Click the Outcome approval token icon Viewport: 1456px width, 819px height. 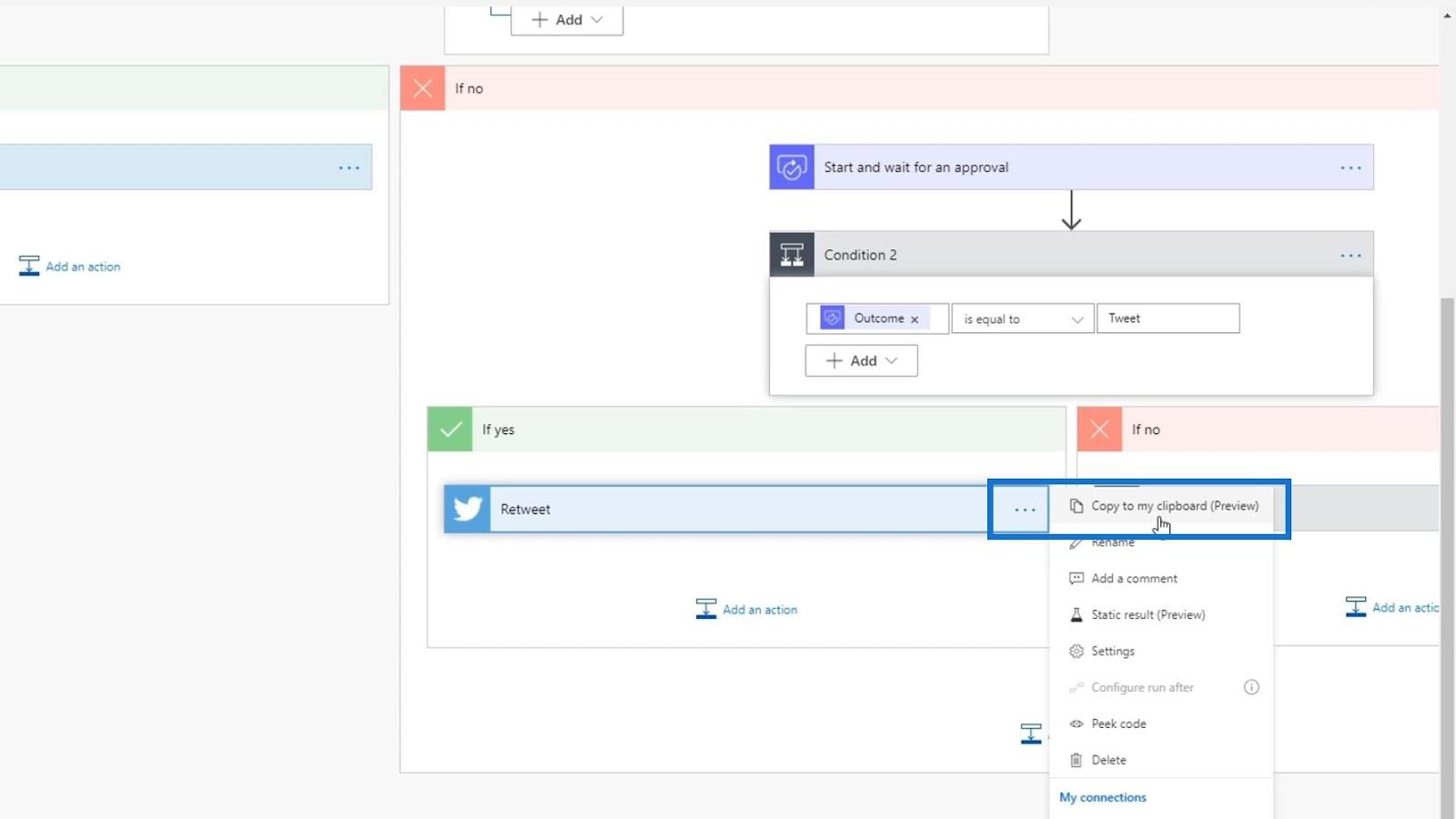(833, 318)
